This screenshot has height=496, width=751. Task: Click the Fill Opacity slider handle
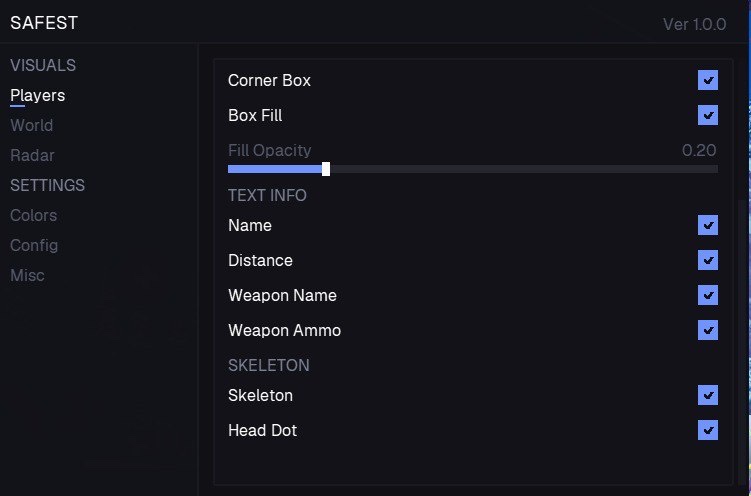(326, 169)
